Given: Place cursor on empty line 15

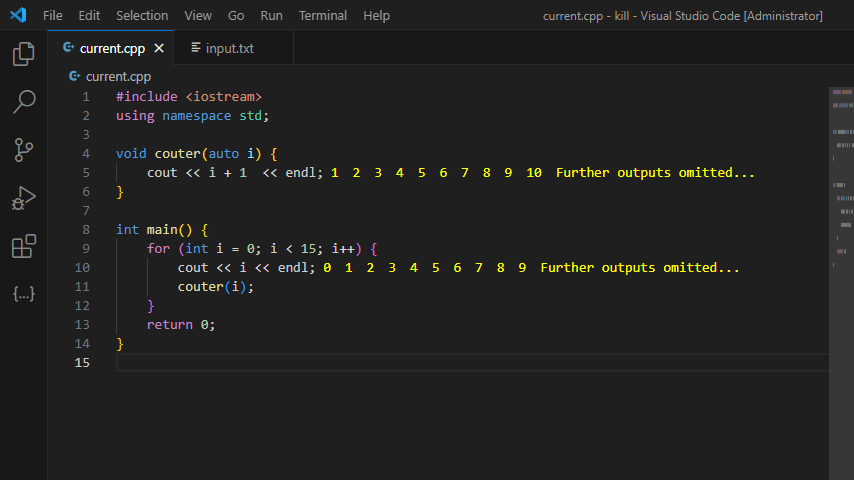Looking at the screenshot, I should (472, 362).
